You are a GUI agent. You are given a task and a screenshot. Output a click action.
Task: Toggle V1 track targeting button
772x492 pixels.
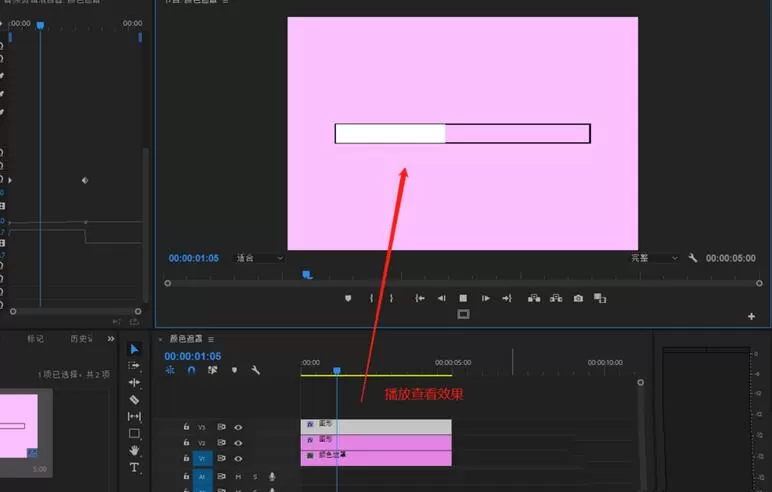click(202, 459)
